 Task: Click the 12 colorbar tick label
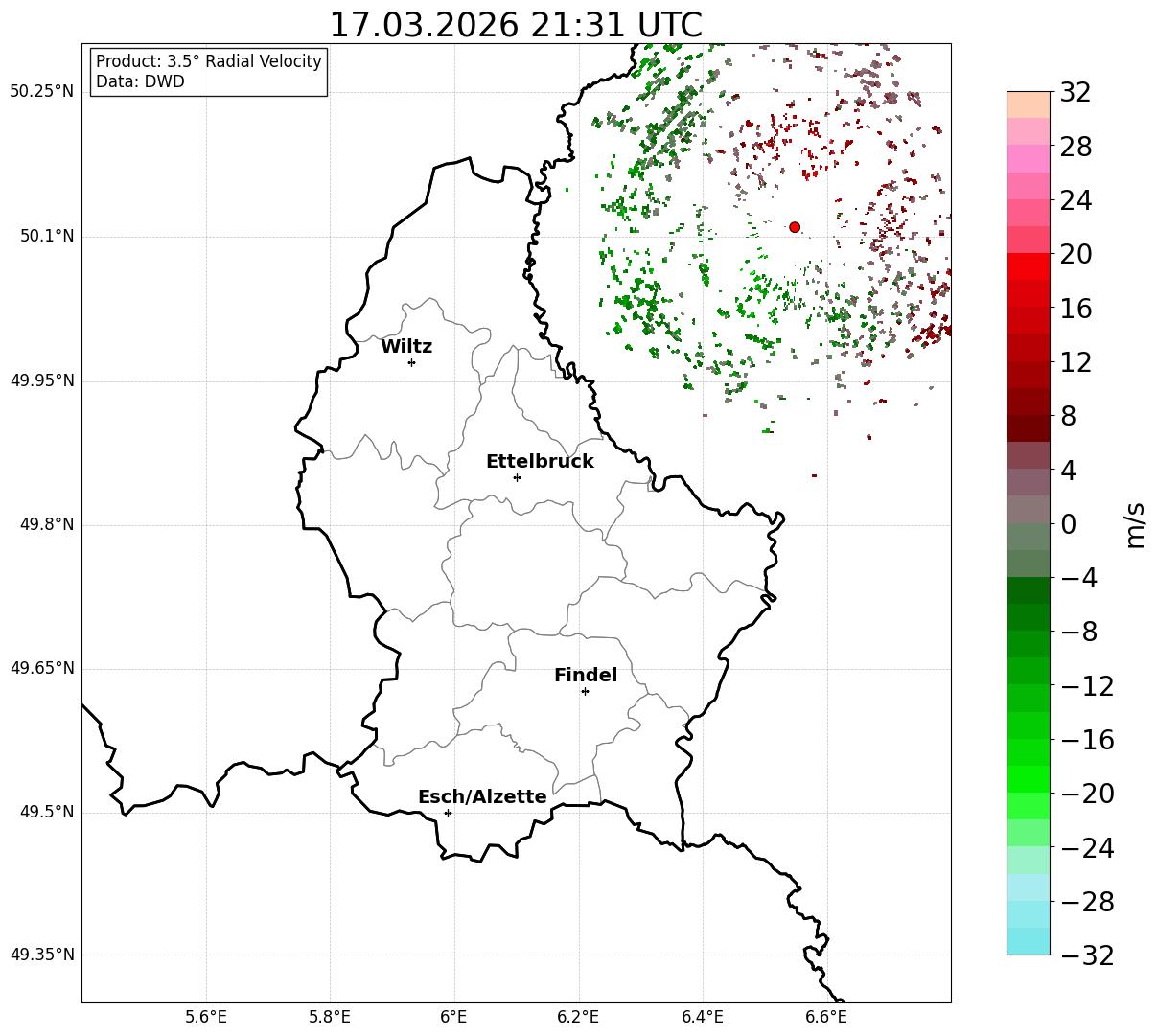coord(1076,362)
